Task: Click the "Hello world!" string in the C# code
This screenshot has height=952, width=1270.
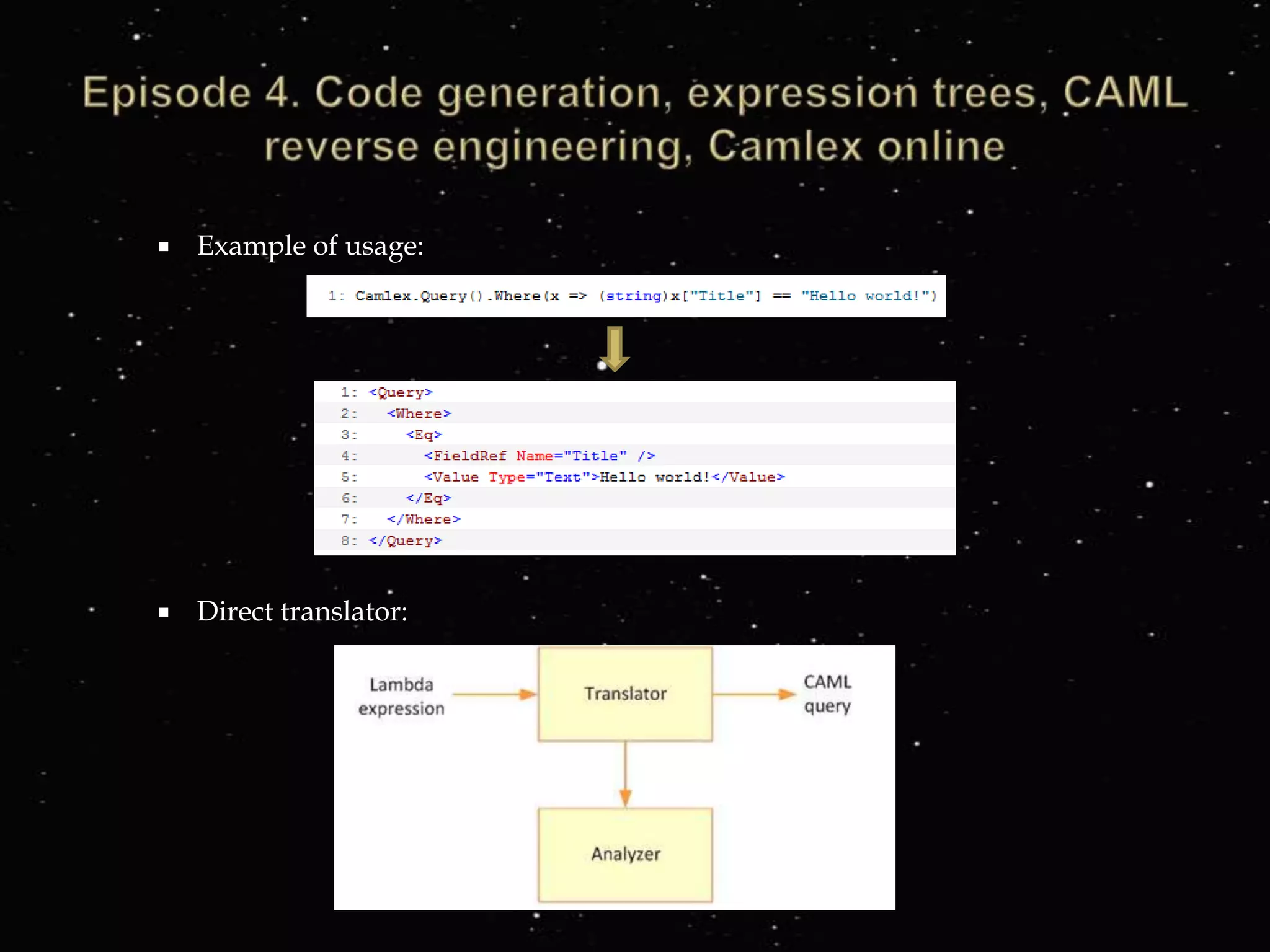Action: (x=864, y=296)
